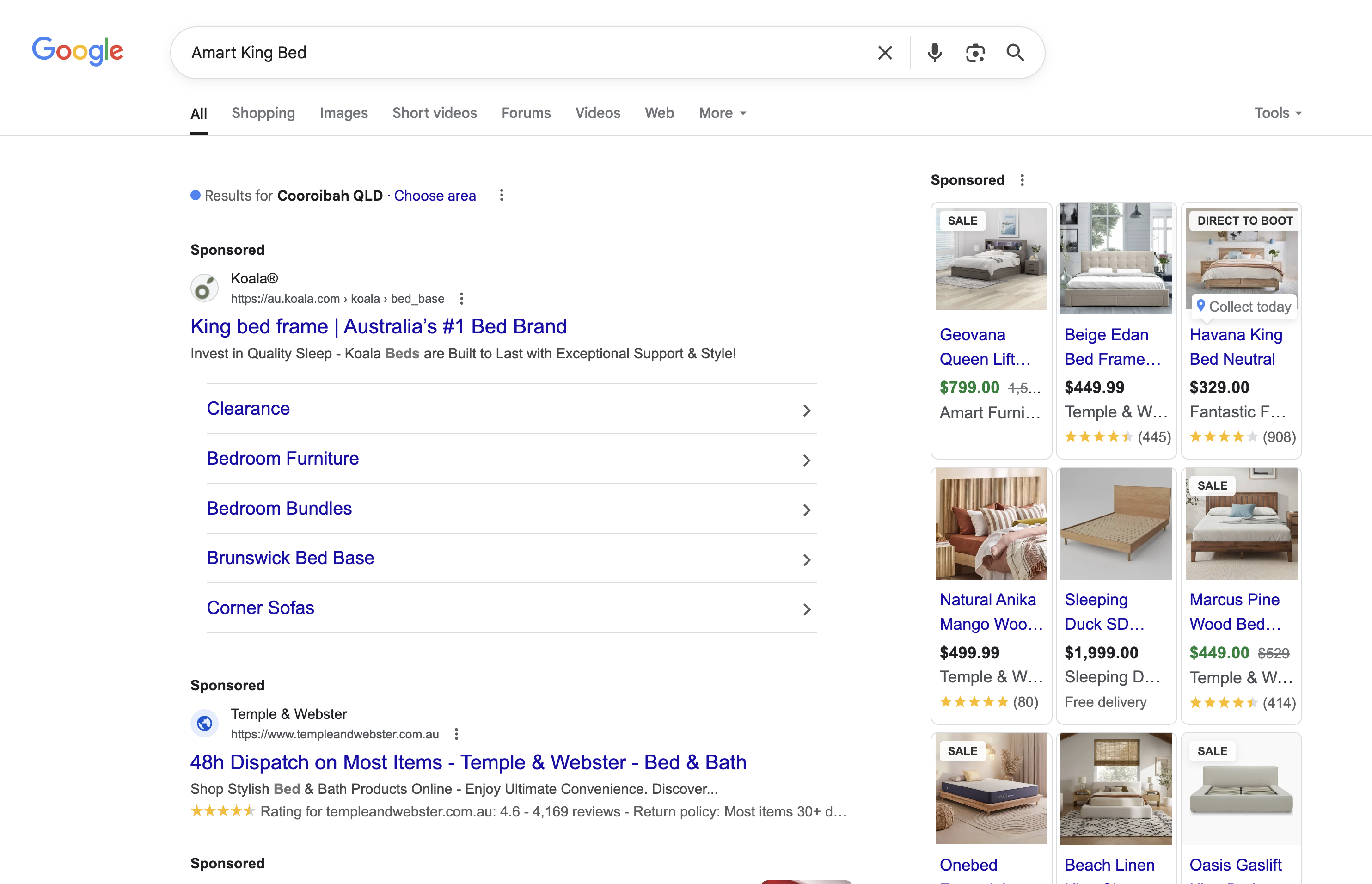This screenshot has width=1372, height=884.
Task: Expand the Clearance sitelink row
Action: tap(806, 410)
